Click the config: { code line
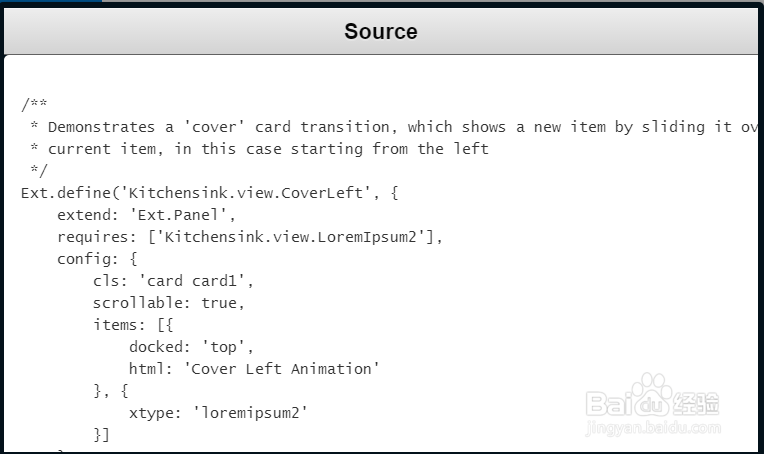The width and height of the screenshot is (764, 454). 102,259
